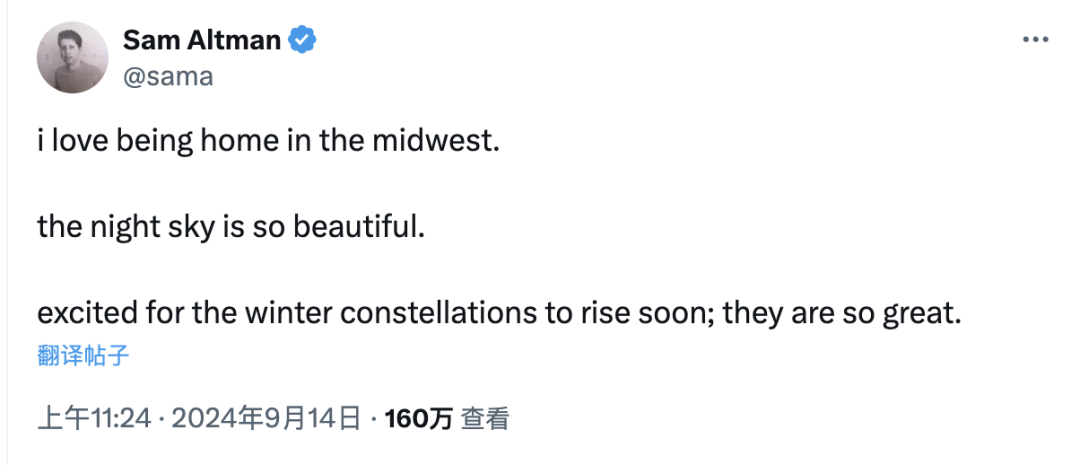Click the words "night sky" in the tweet
The height and width of the screenshot is (465, 1080).
[137, 227]
